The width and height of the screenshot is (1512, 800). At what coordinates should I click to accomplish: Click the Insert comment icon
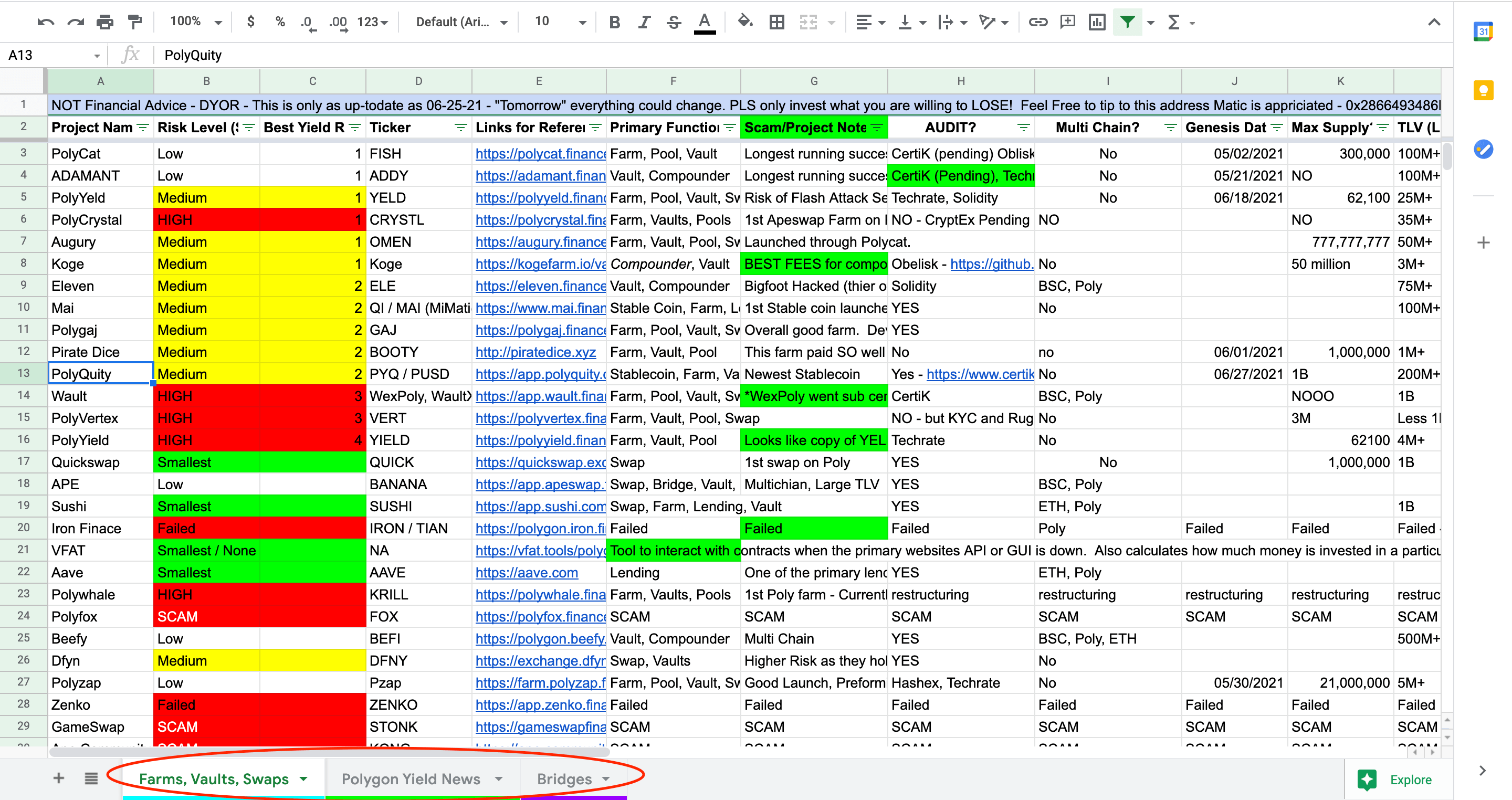tap(1067, 22)
